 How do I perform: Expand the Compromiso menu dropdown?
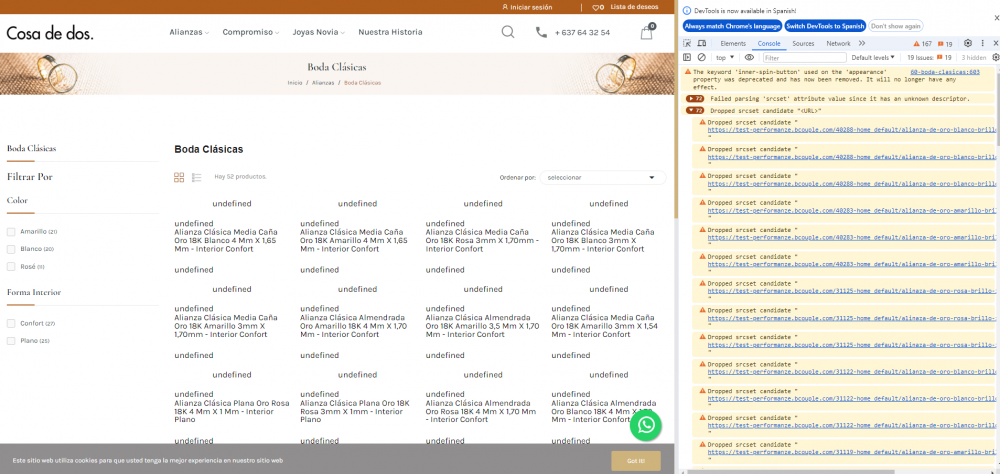(x=251, y=32)
